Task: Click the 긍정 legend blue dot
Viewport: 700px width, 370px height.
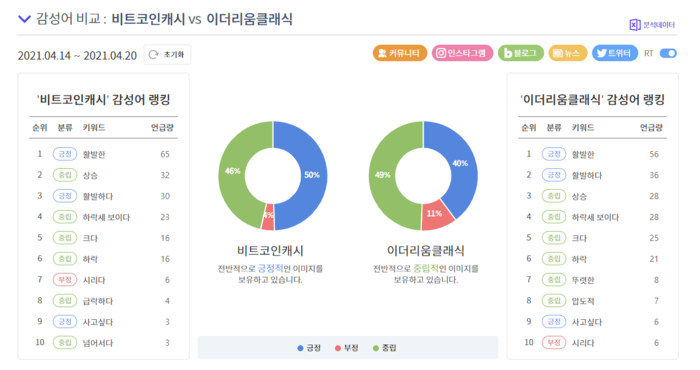Action: click(x=300, y=348)
